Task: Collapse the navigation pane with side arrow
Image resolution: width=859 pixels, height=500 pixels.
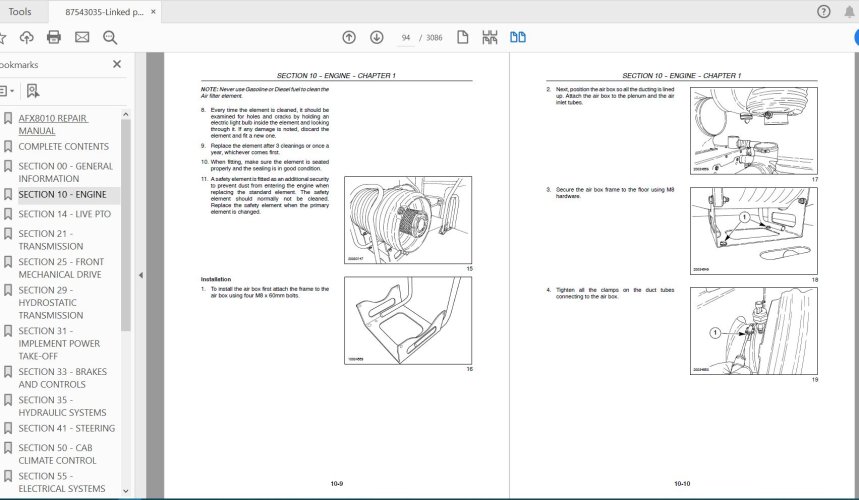Action: point(140,275)
